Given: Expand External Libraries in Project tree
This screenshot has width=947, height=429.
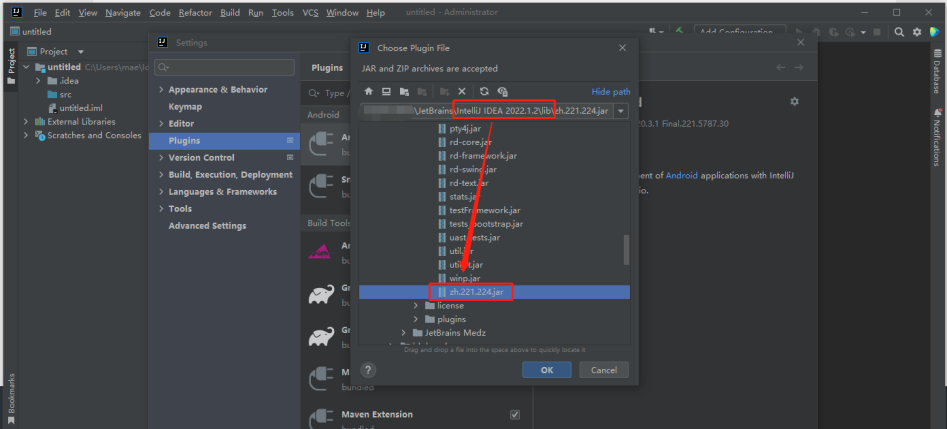Looking at the screenshot, I should click(26, 121).
